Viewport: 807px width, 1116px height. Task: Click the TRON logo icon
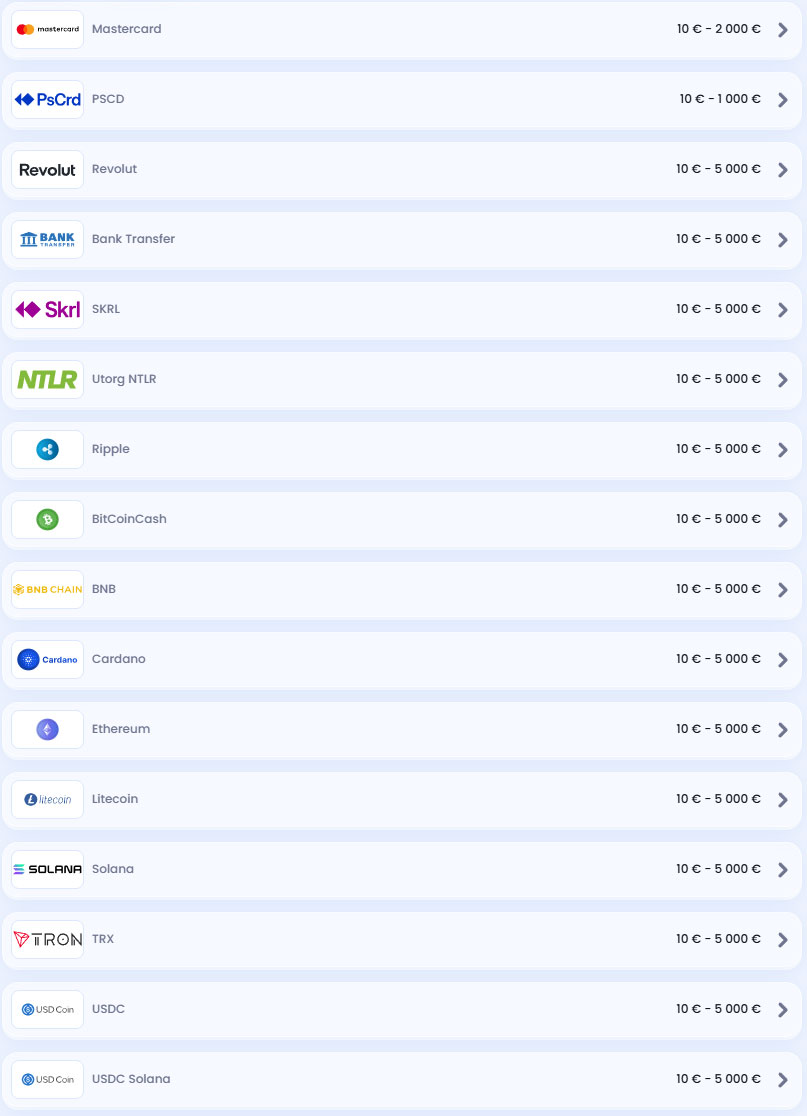point(47,939)
